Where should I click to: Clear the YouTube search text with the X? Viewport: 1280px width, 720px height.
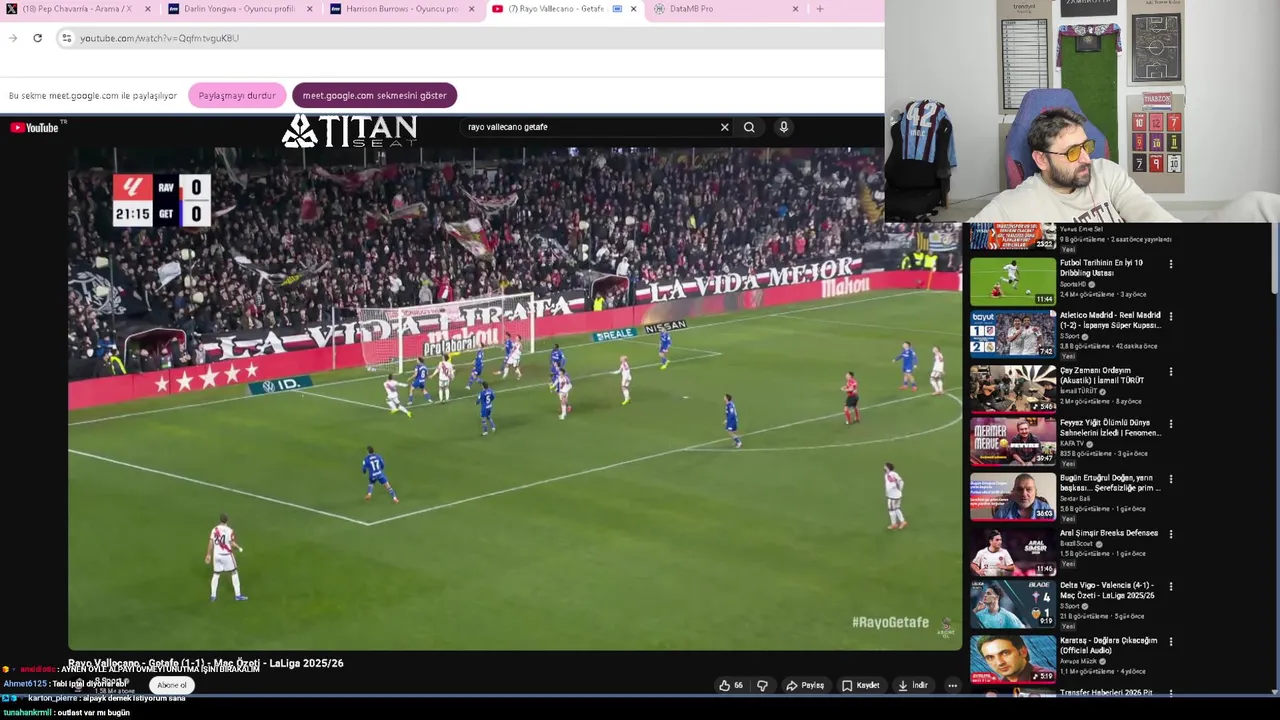click(725, 127)
